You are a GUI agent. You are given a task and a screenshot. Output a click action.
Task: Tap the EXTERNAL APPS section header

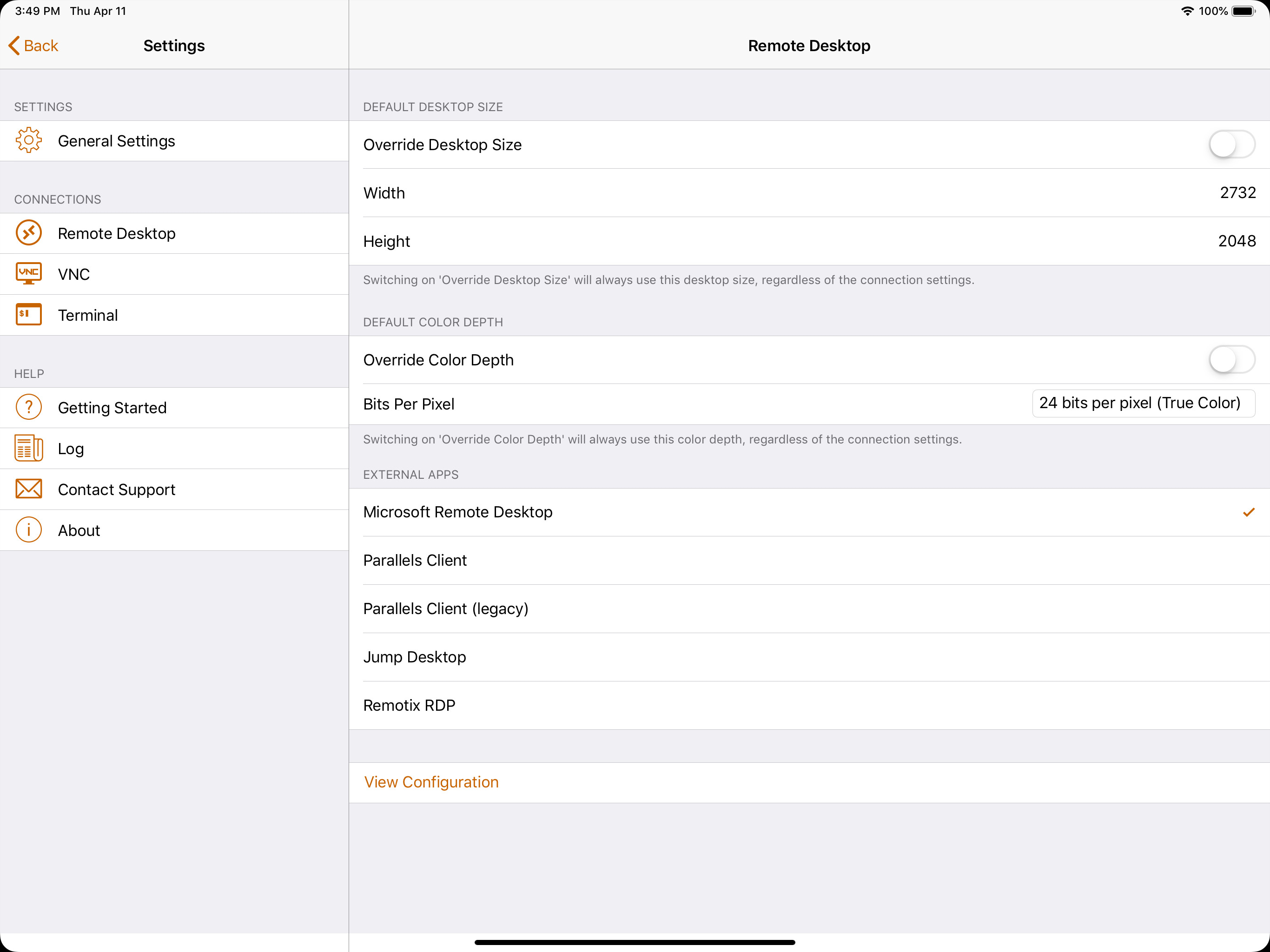pyautogui.click(x=410, y=475)
